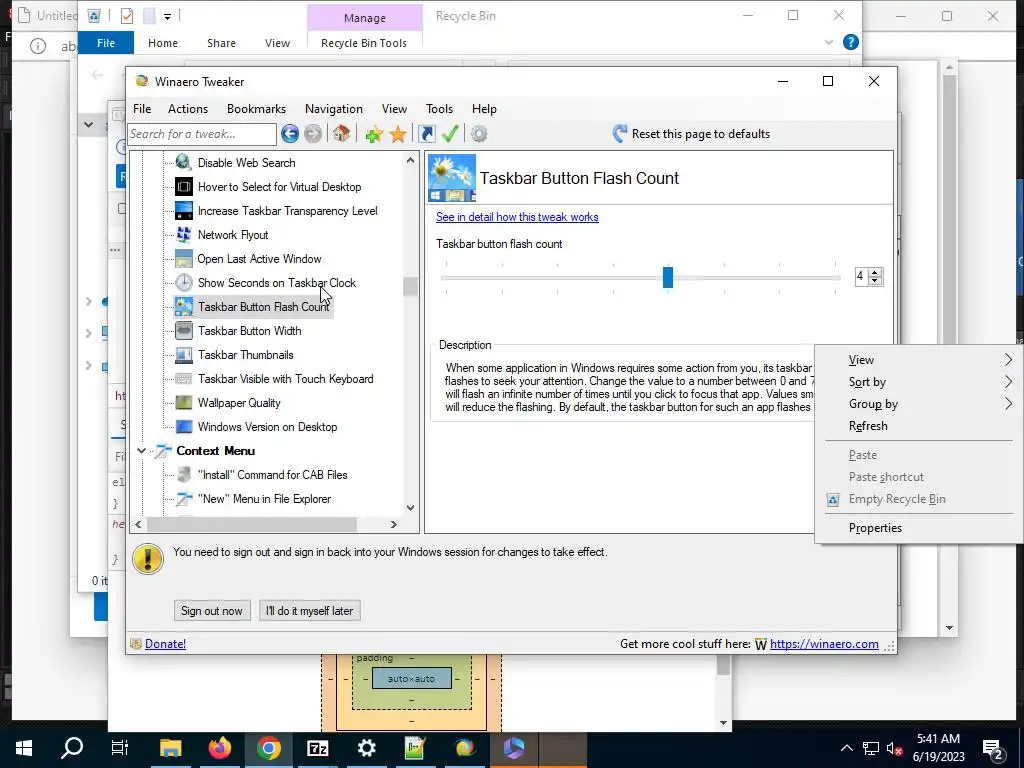Show hidden tray icons chevron

[x=846, y=748]
